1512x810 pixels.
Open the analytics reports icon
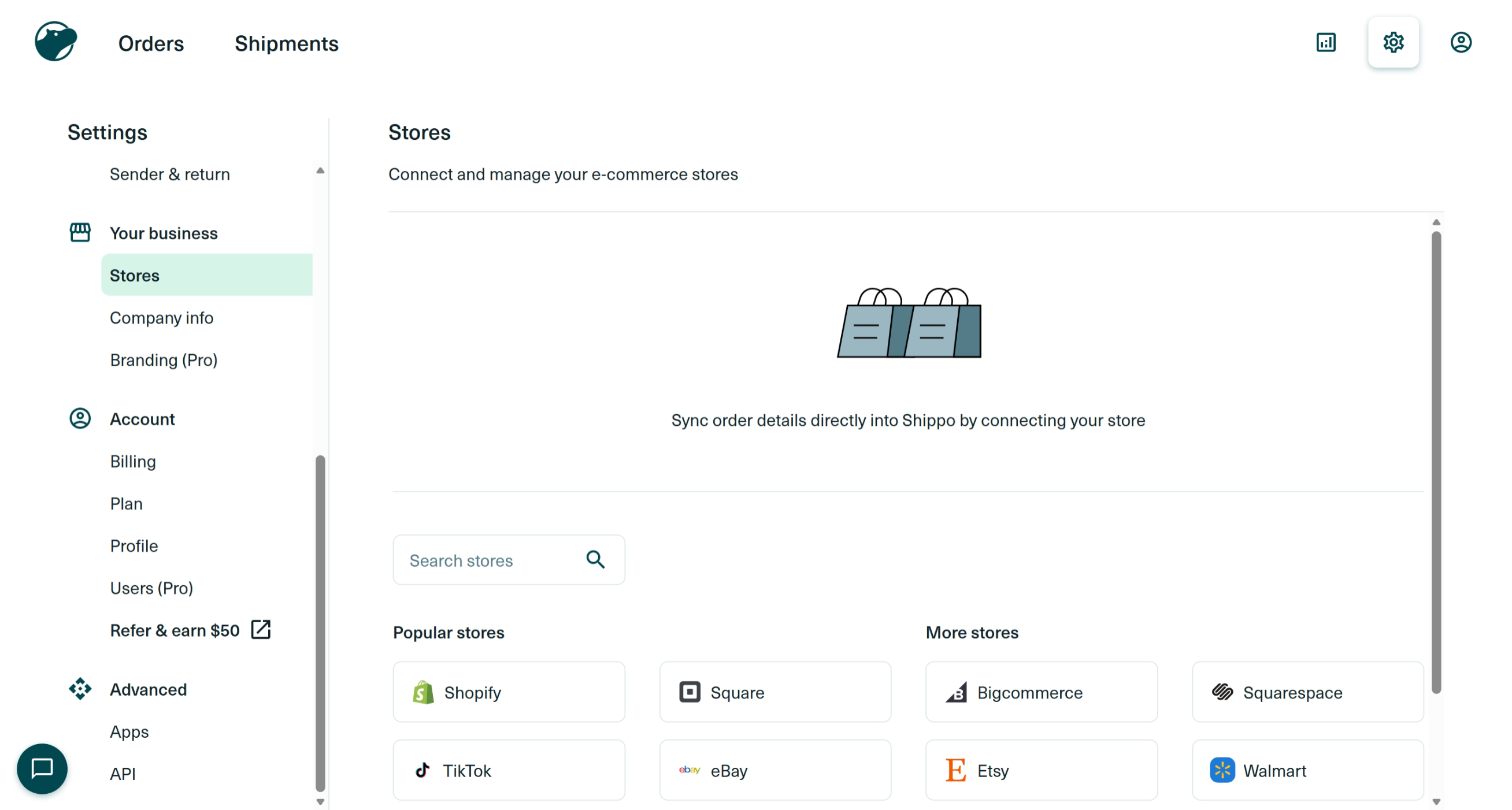(x=1325, y=42)
